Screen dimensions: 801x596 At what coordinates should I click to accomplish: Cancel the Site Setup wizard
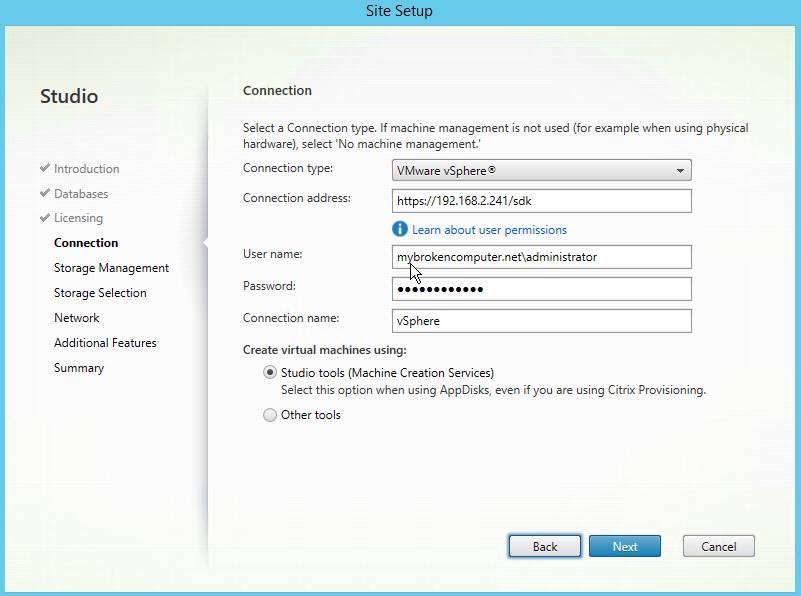pos(718,547)
